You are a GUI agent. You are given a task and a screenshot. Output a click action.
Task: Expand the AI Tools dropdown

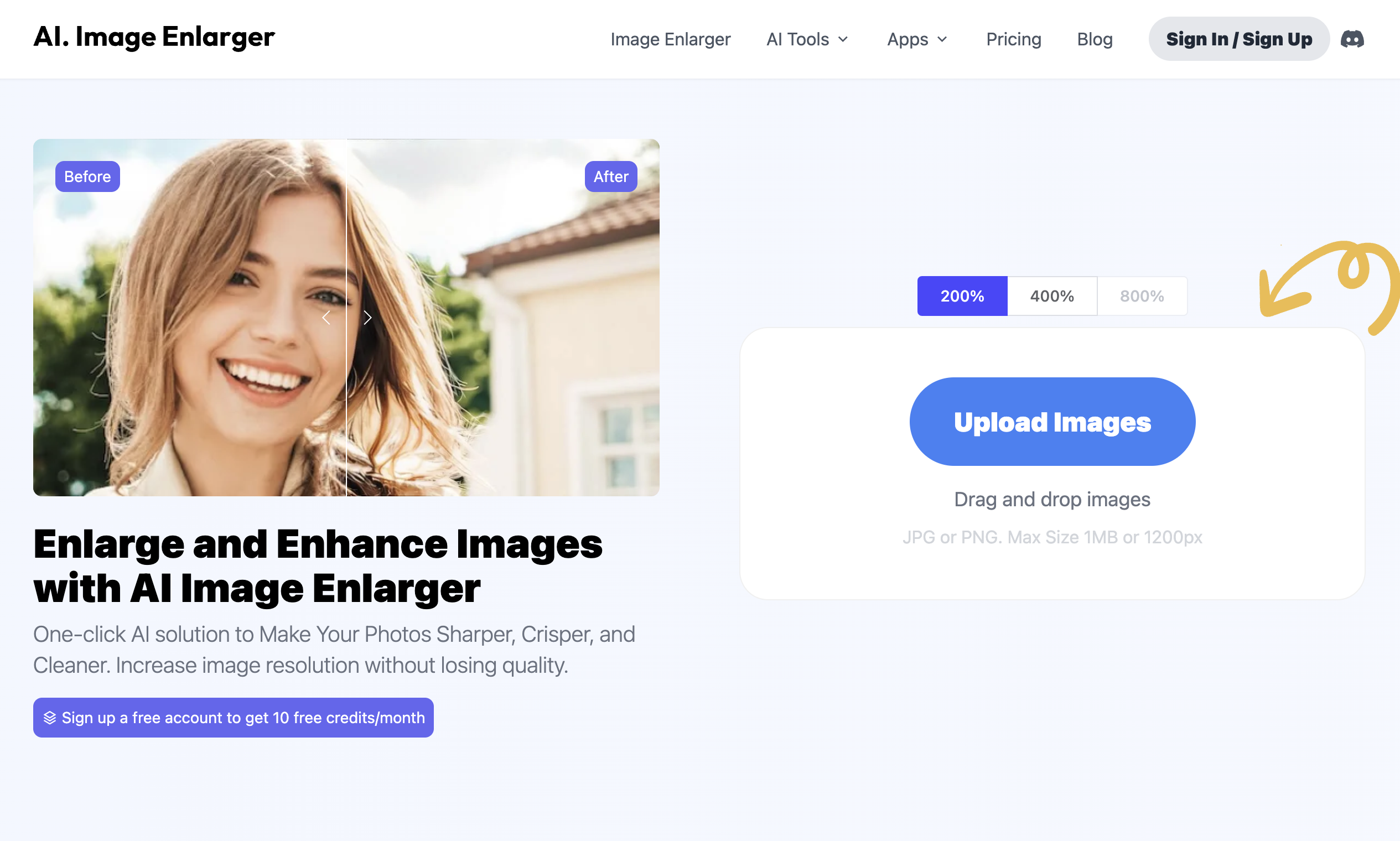coord(807,39)
